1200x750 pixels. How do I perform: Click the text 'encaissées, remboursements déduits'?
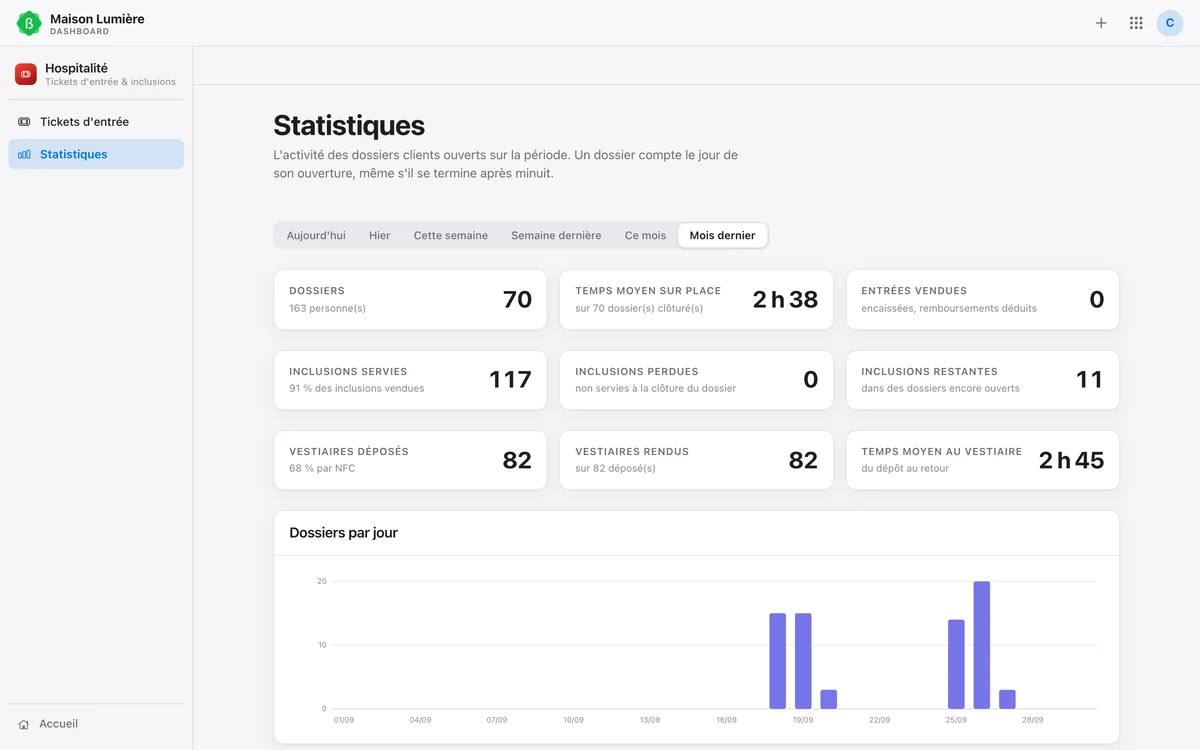tap(949, 308)
